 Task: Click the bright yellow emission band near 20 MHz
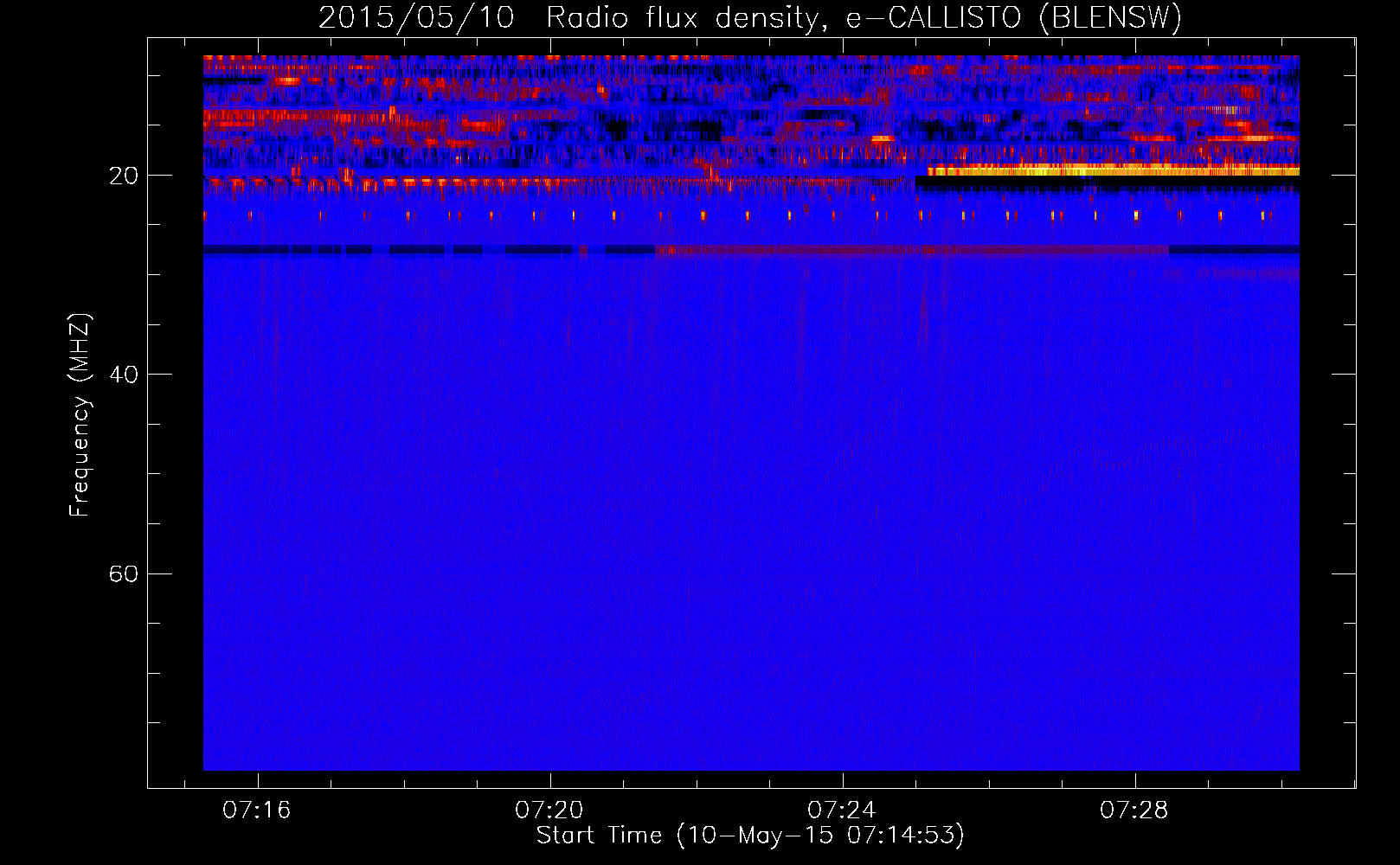tap(1113, 170)
